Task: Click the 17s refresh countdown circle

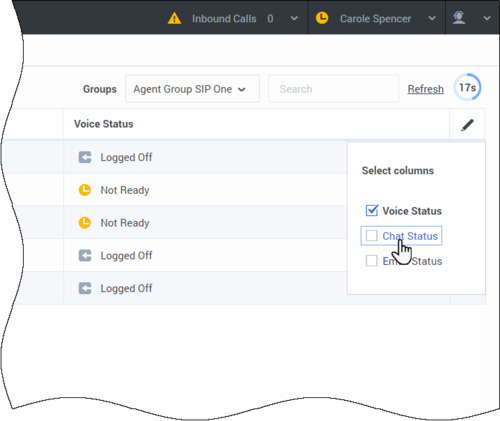Action: point(467,87)
